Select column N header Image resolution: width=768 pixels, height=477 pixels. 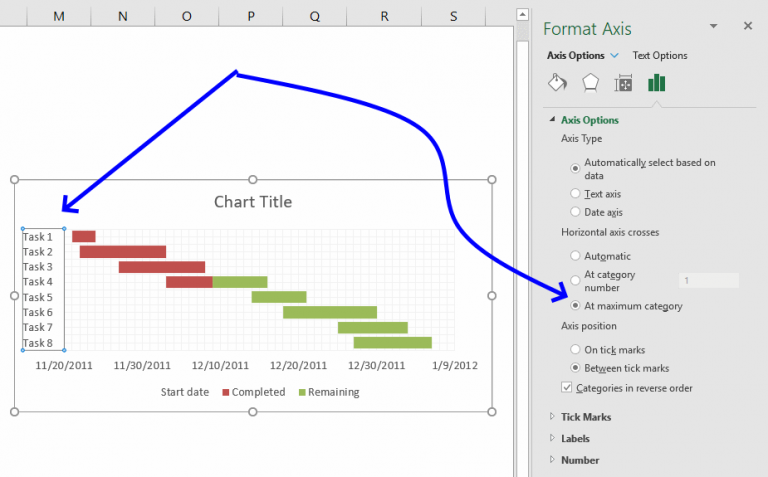[x=122, y=16]
